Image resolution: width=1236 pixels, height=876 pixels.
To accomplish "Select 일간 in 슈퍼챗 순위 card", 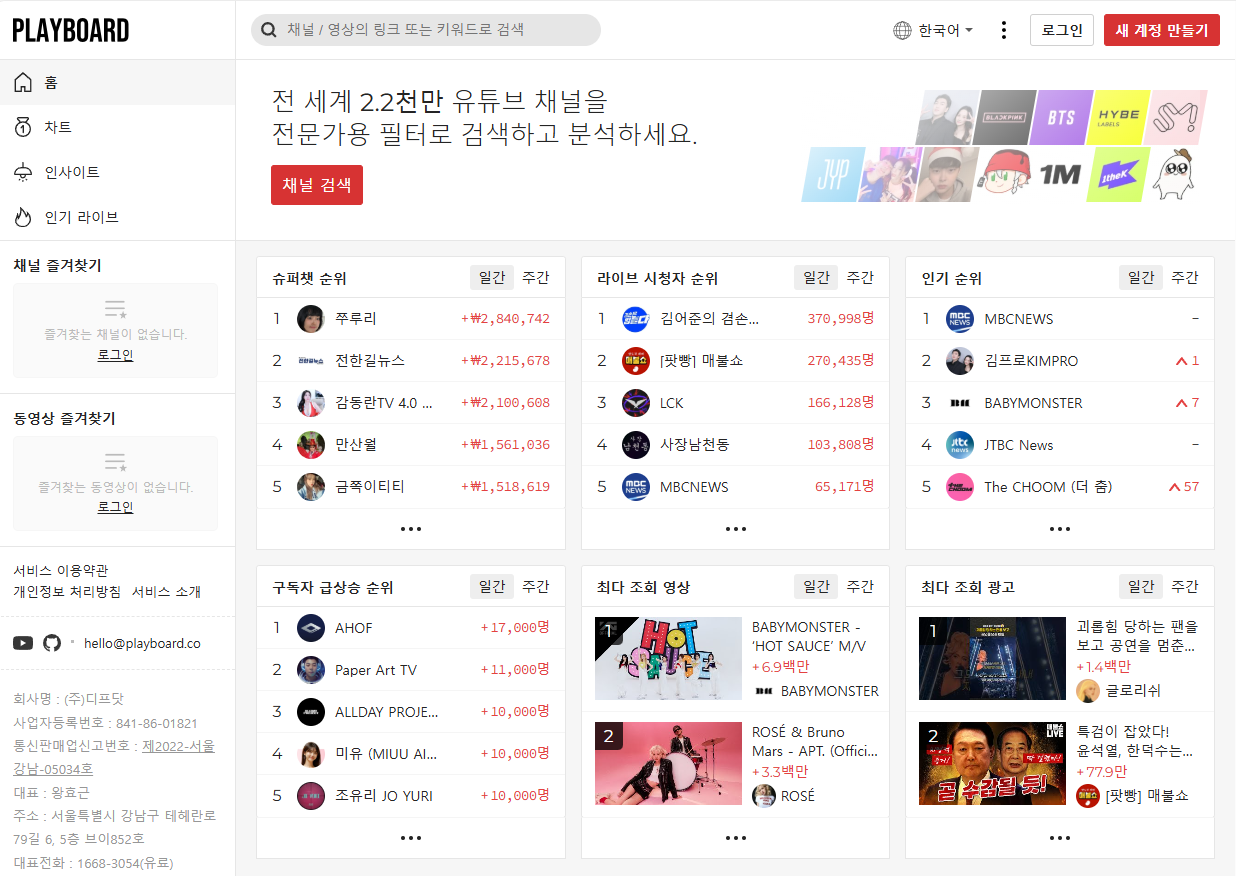I will coord(492,278).
